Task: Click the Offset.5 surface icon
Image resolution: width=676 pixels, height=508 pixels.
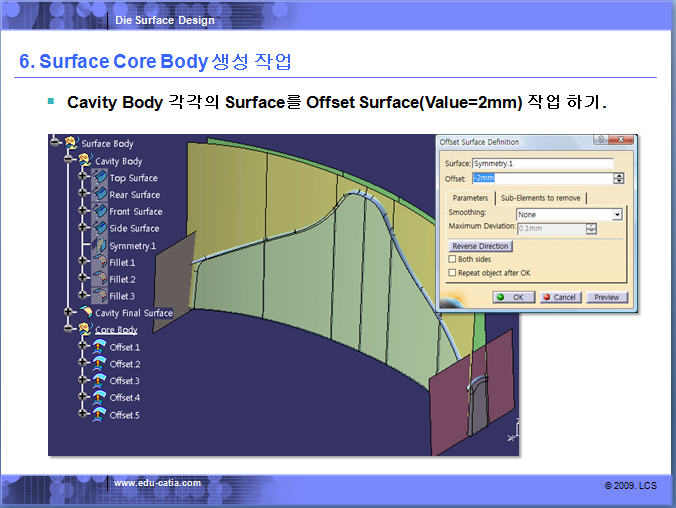Action: click(99, 414)
